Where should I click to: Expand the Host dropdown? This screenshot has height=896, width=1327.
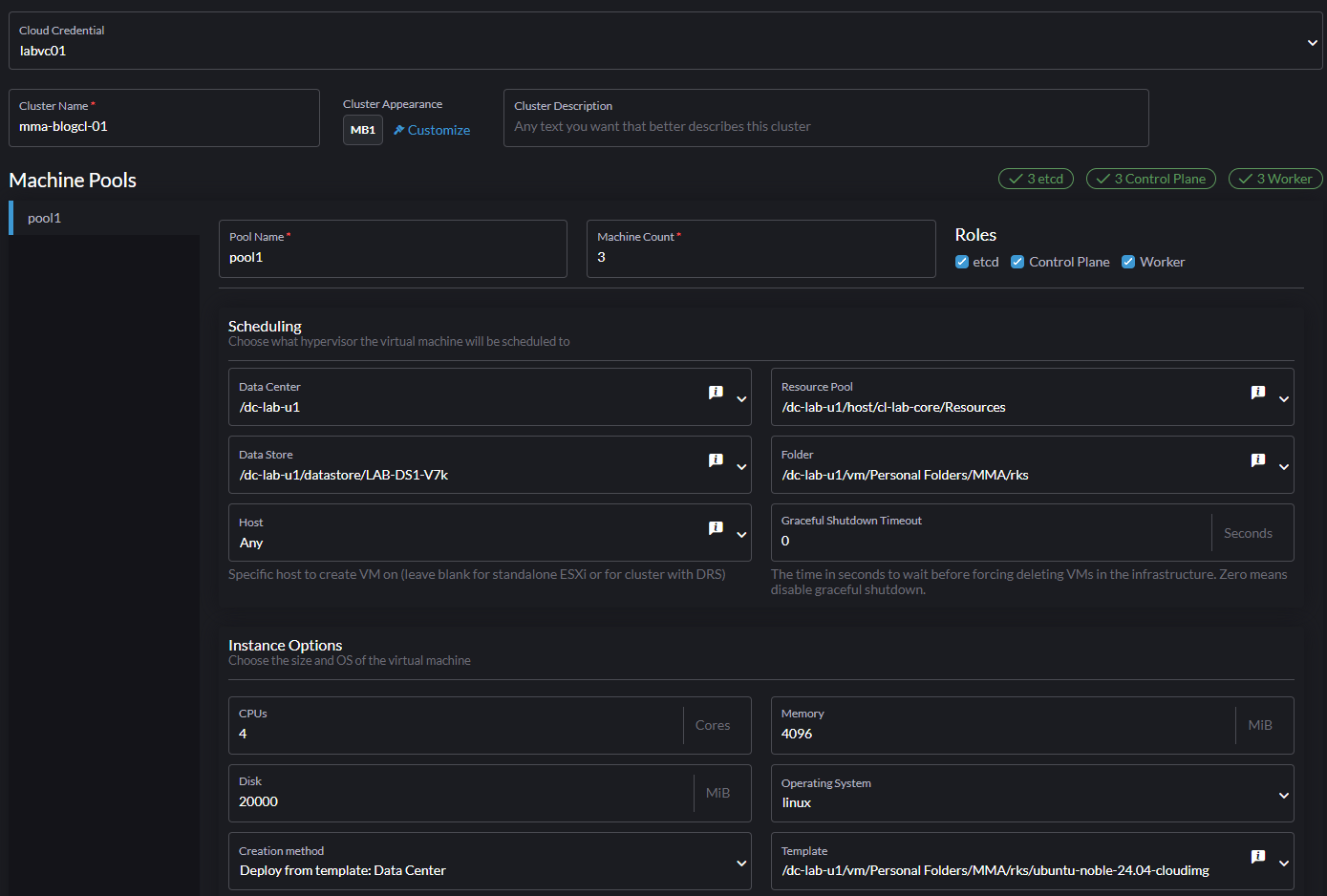pyautogui.click(x=741, y=535)
